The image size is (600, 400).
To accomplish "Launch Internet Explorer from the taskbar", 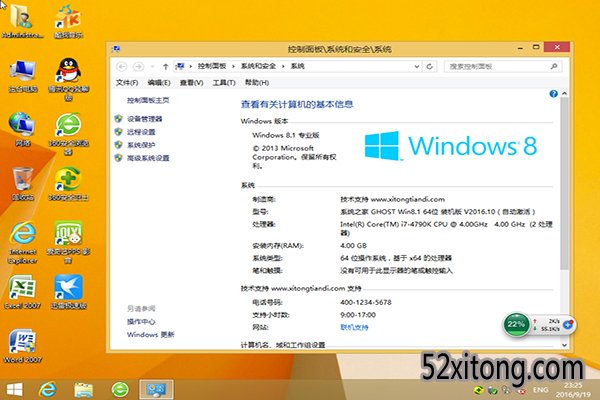I will click(47, 390).
